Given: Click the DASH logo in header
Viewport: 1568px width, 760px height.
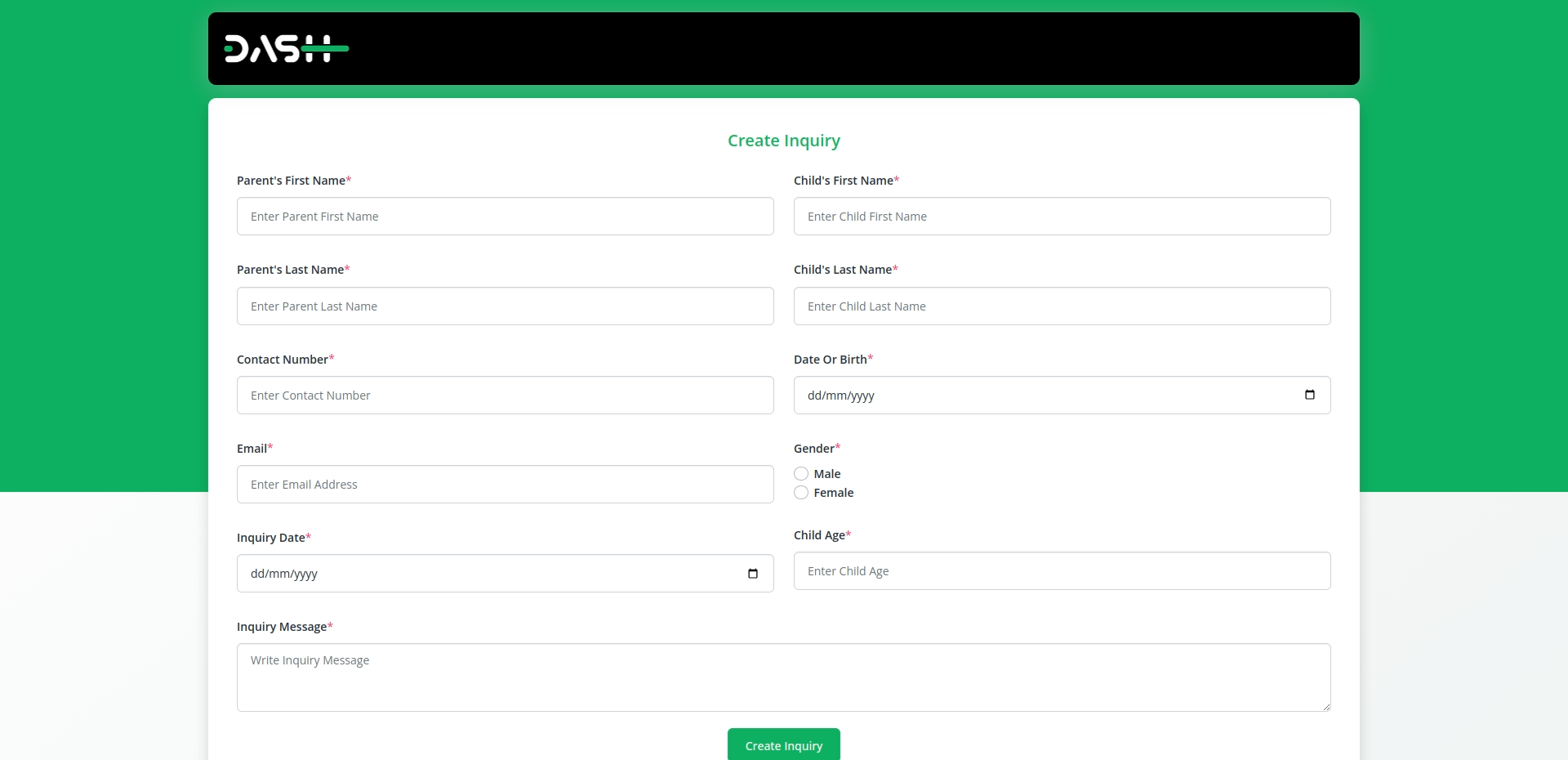Looking at the screenshot, I should 286,49.
